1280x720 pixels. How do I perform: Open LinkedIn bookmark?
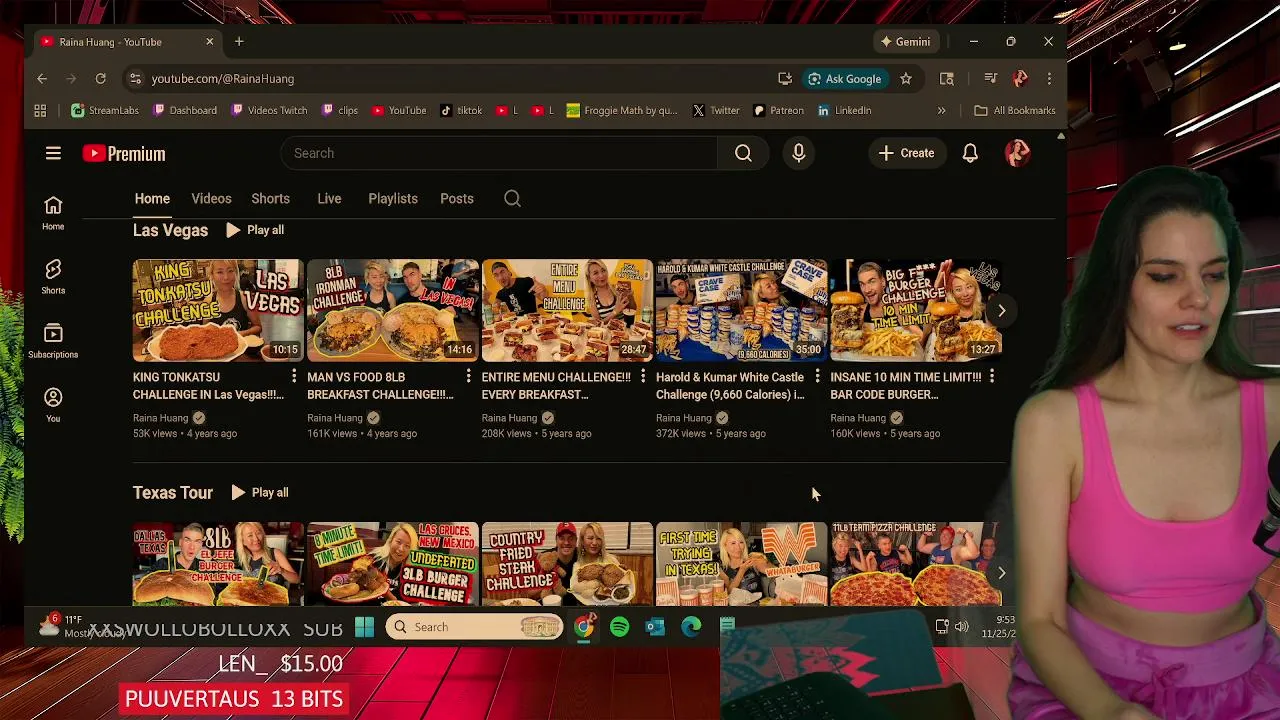pos(844,110)
